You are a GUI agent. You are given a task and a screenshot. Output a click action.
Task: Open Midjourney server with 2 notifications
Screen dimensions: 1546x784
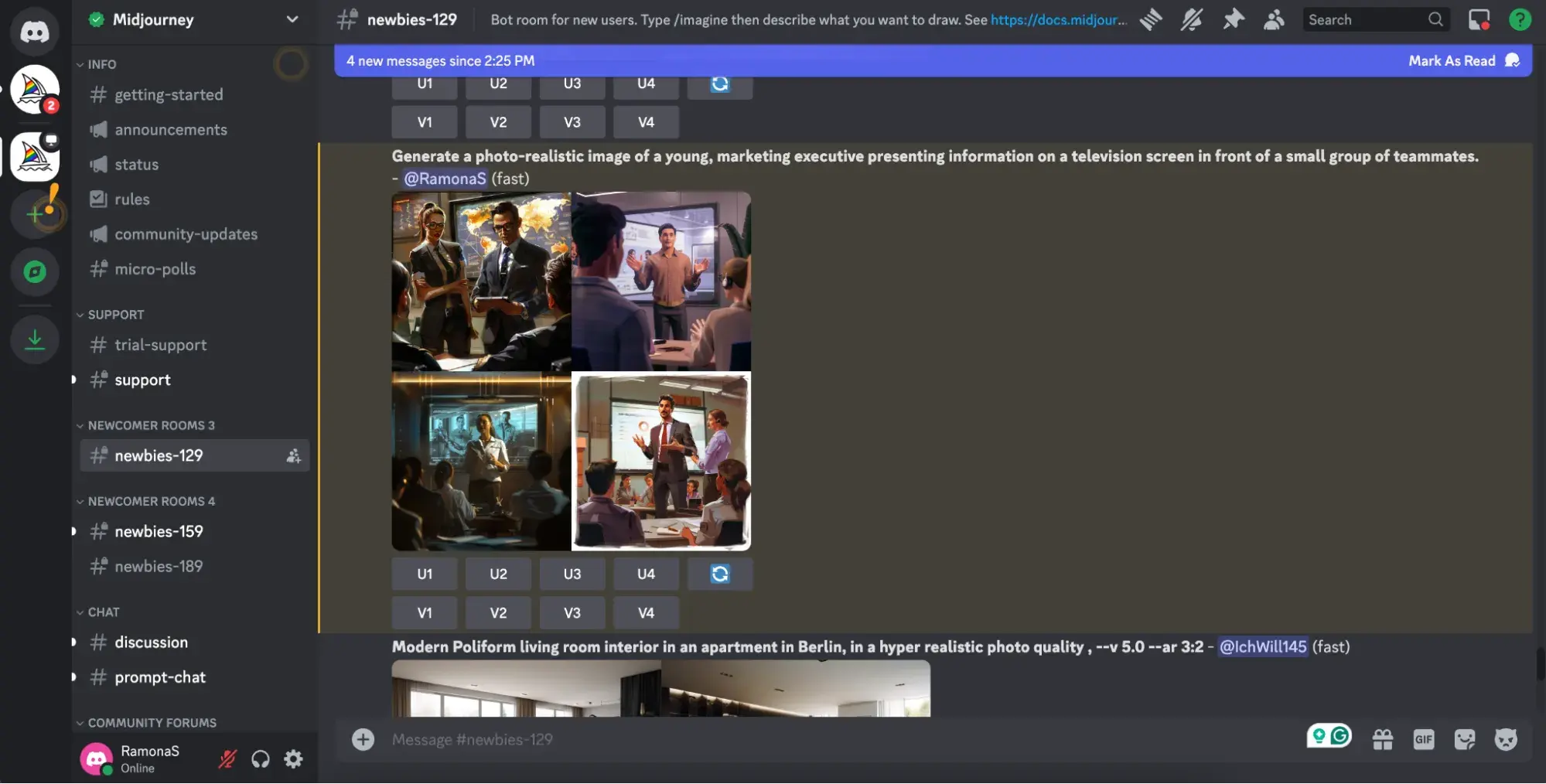coord(35,90)
